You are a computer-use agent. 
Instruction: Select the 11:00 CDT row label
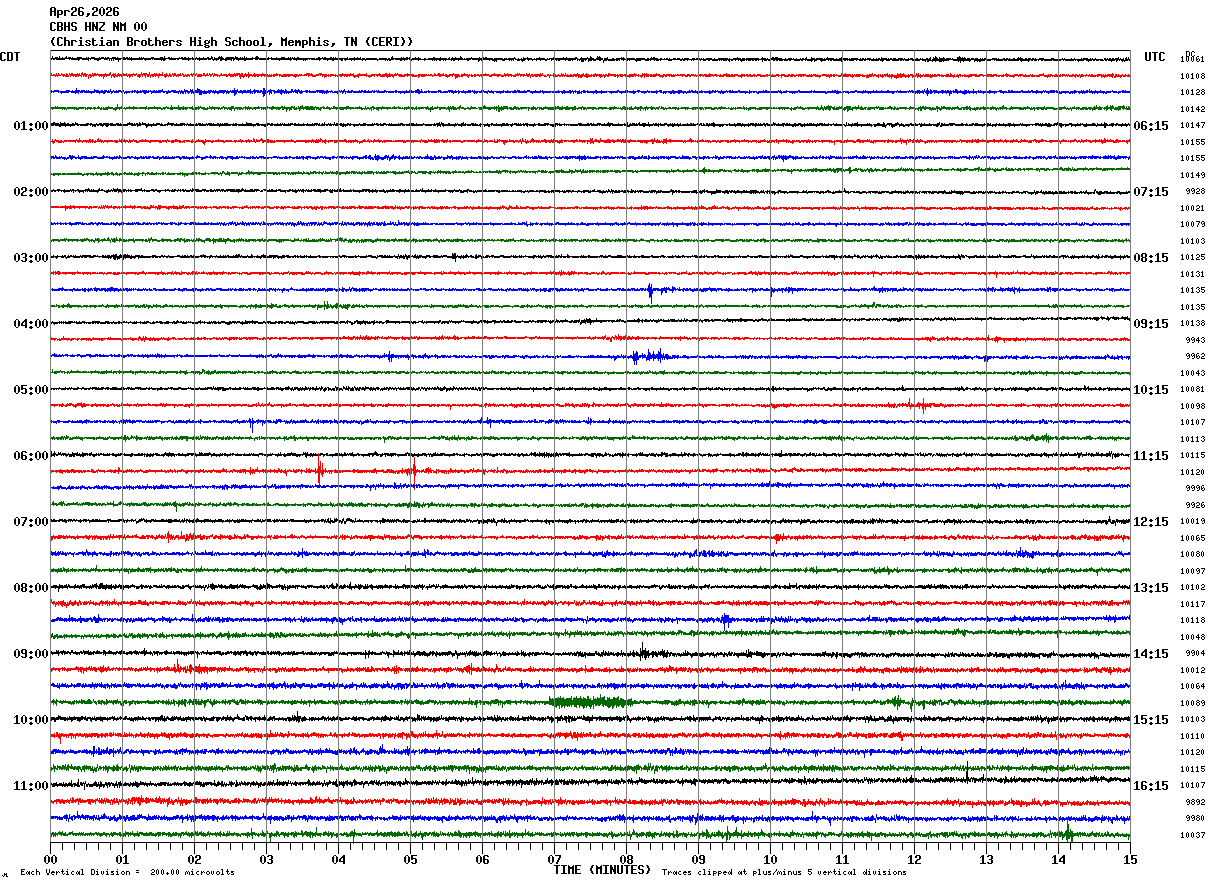pyautogui.click(x=31, y=786)
